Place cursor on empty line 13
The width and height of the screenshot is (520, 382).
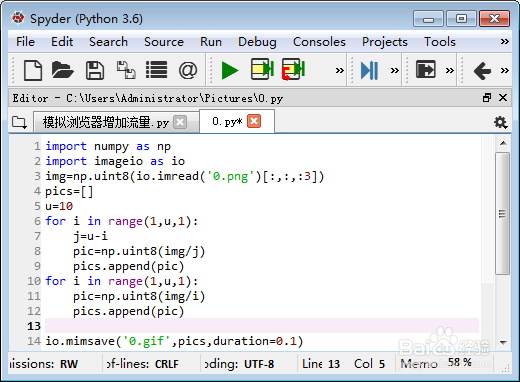click(262, 326)
